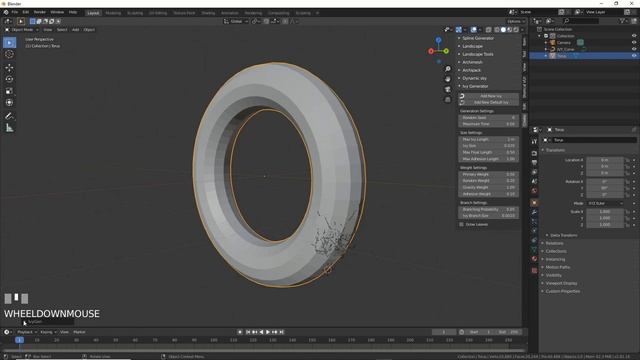
Task: Click the Blender logo menu icon
Action: coord(6,12)
